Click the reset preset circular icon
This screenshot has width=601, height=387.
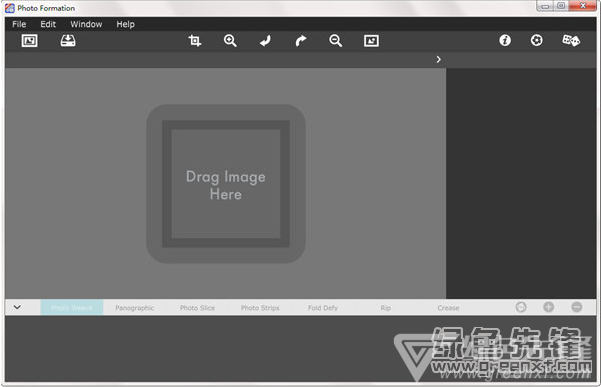click(521, 307)
